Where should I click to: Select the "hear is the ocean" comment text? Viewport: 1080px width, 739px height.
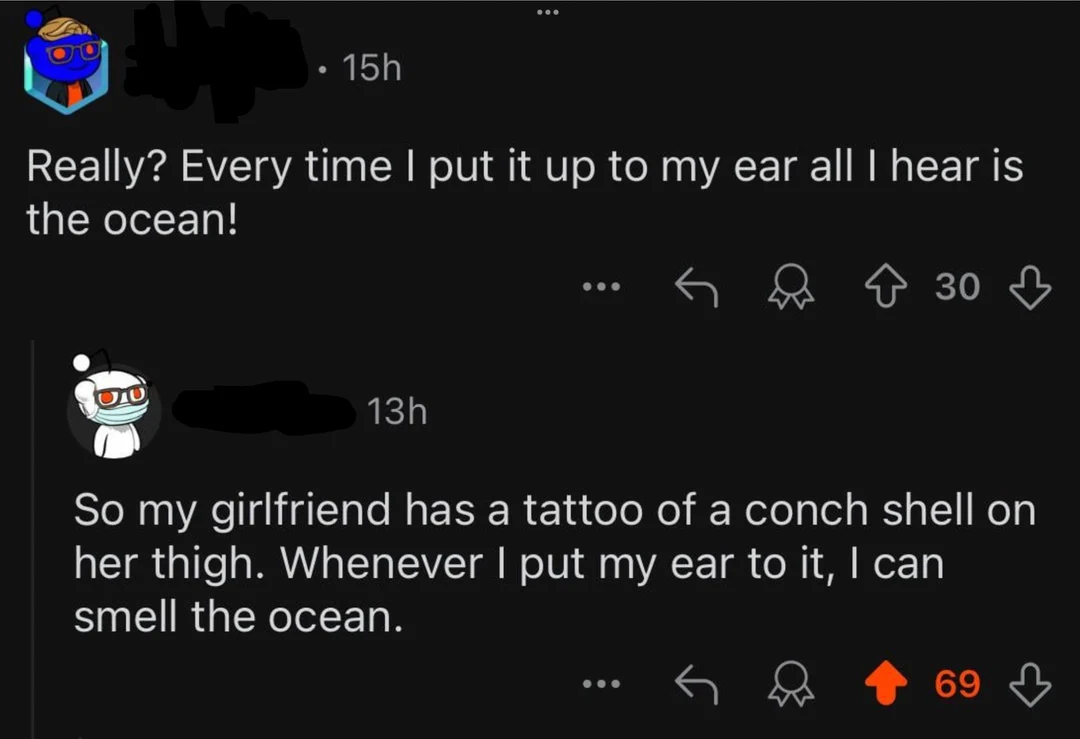525,194
